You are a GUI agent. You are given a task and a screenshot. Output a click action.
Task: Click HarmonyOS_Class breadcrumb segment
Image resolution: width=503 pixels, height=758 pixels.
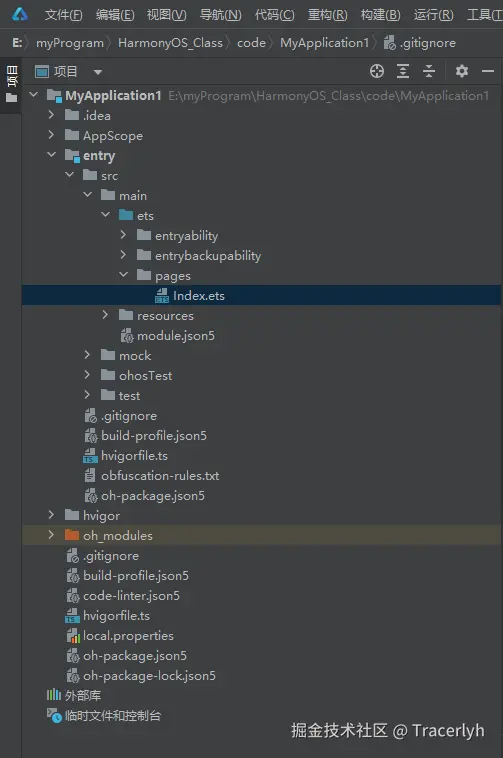[x=170, y=43]
